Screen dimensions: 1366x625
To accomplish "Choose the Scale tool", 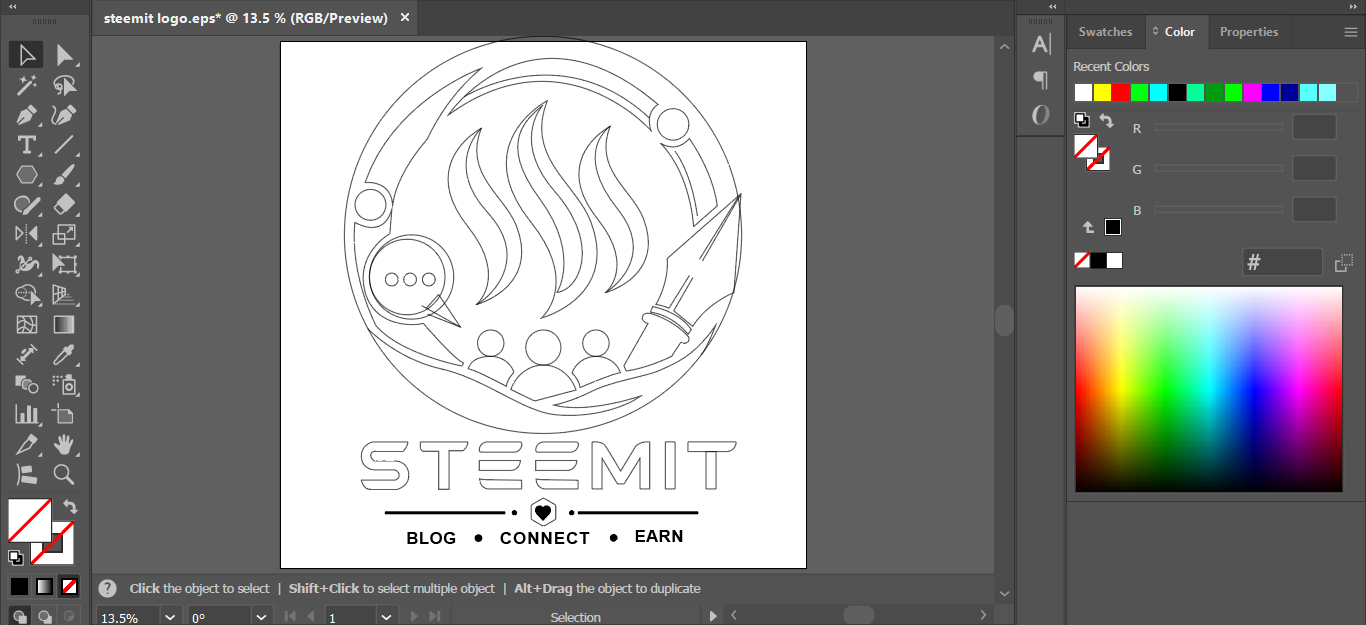I will pyautogui.click(x=65, y=235).
